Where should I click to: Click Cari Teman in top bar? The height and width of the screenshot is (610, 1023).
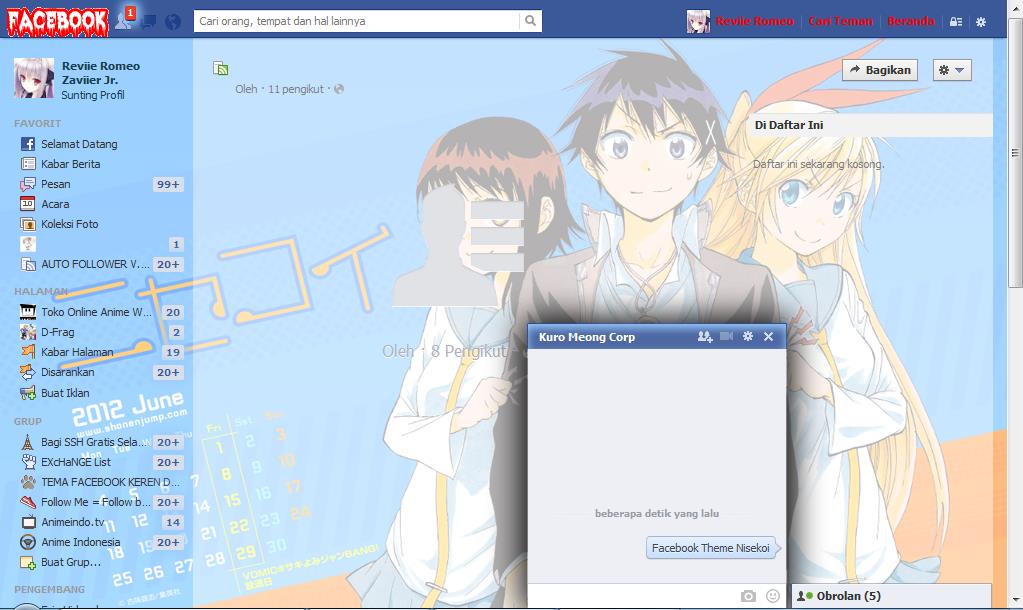point(840,21)
